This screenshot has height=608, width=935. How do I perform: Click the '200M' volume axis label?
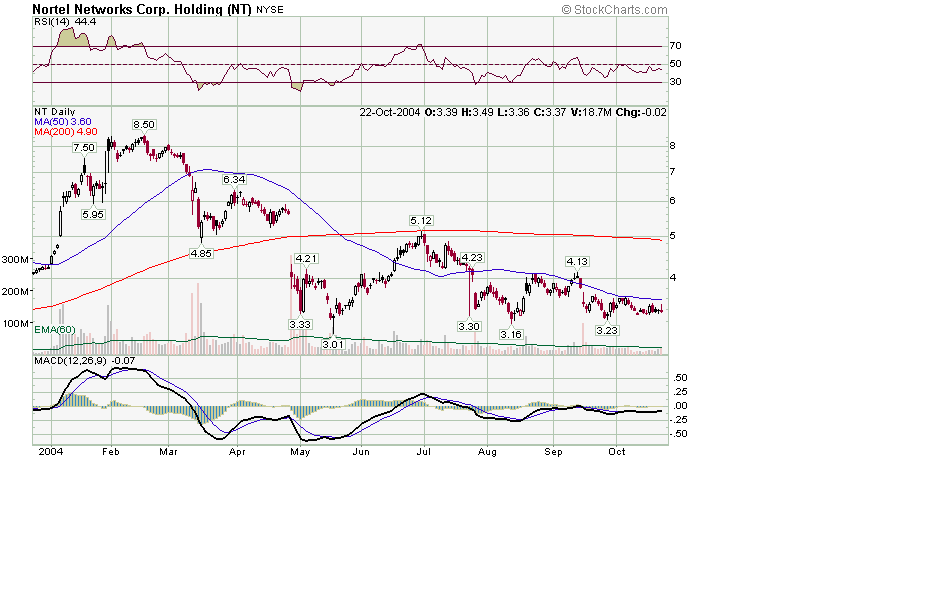[16, 292]
